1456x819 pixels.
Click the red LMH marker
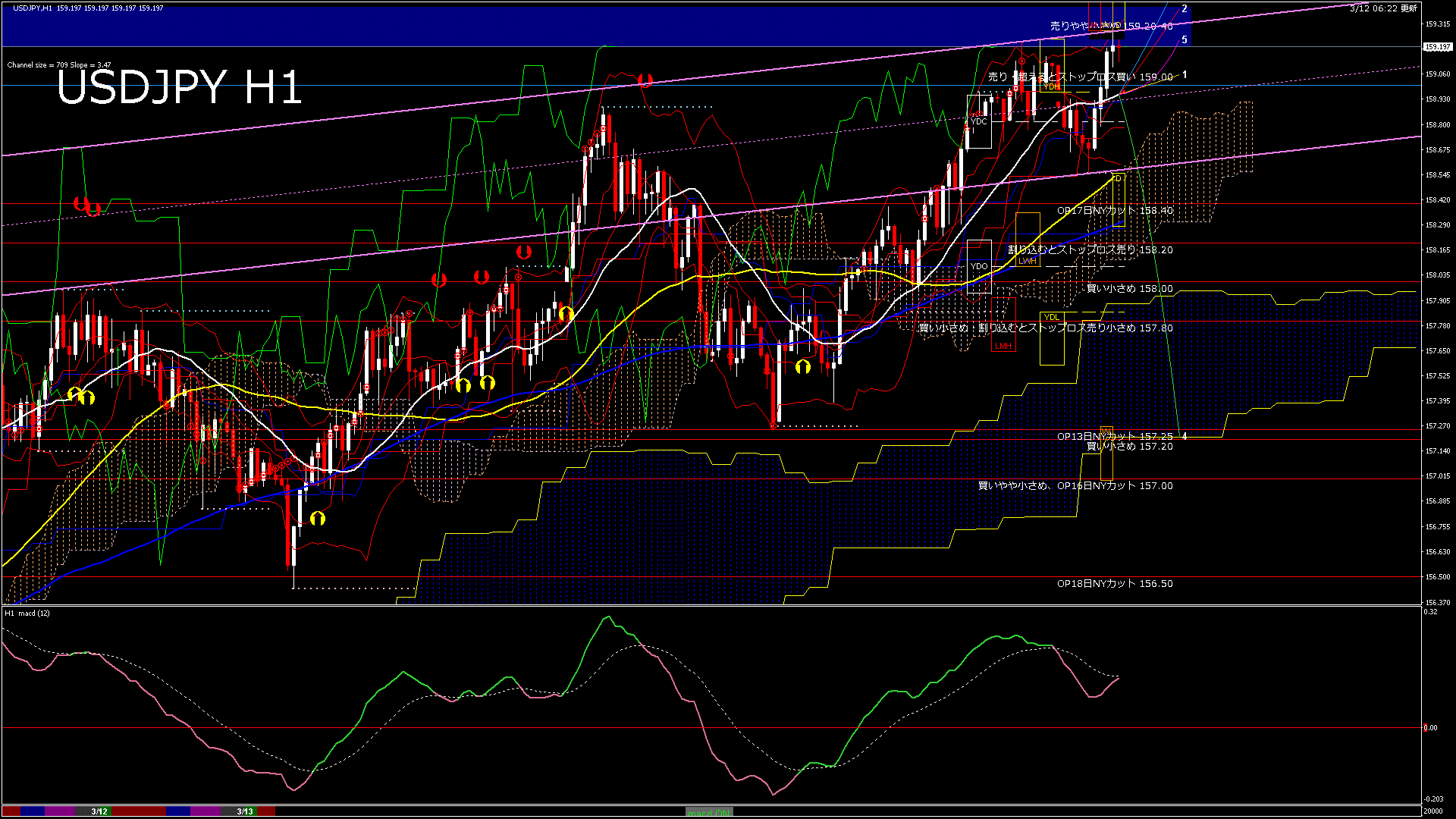1003,346
